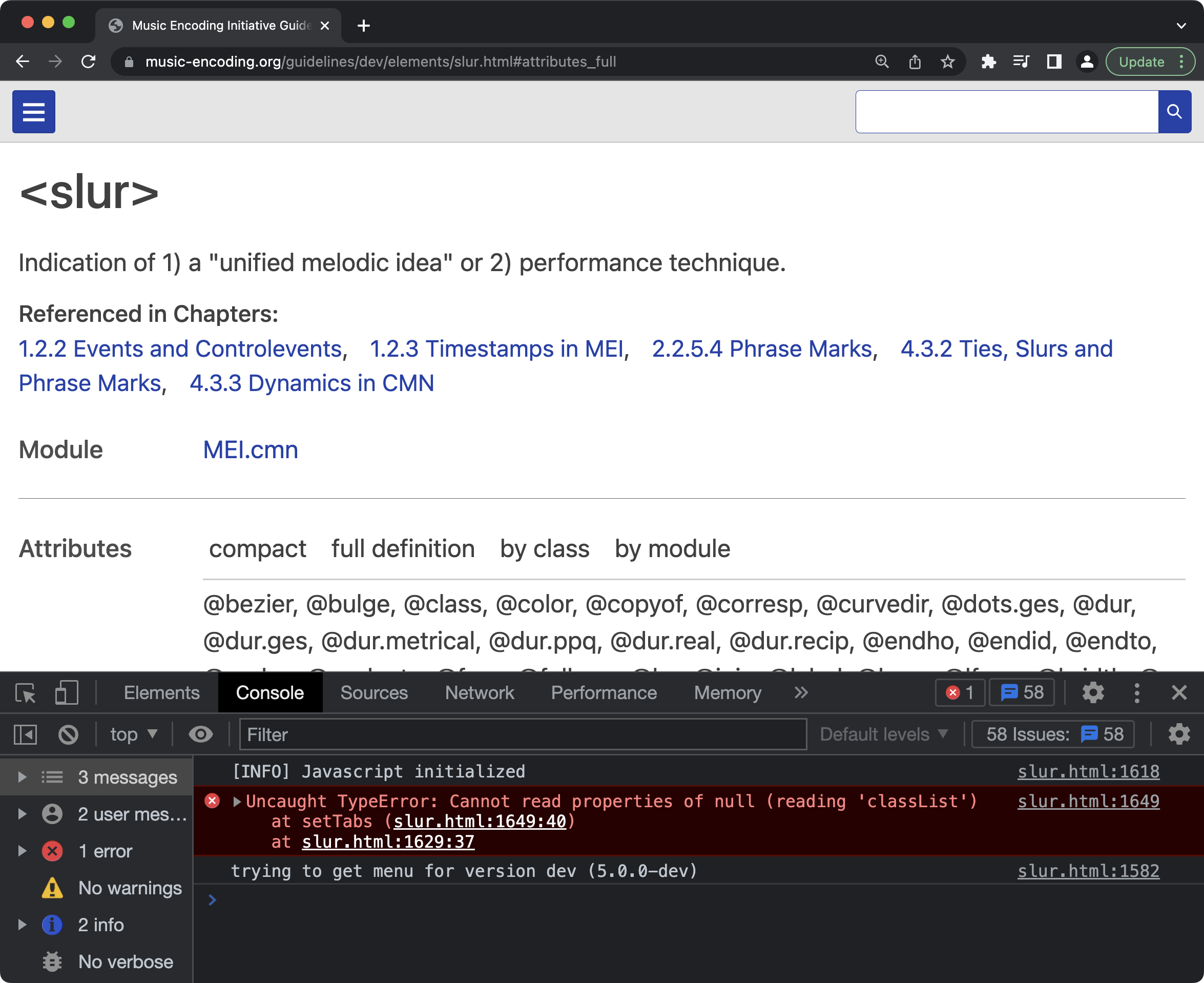Expand the Uncaught TypeError message details
This screenshot has width=1204, height=983.
[x=237, y=801]
